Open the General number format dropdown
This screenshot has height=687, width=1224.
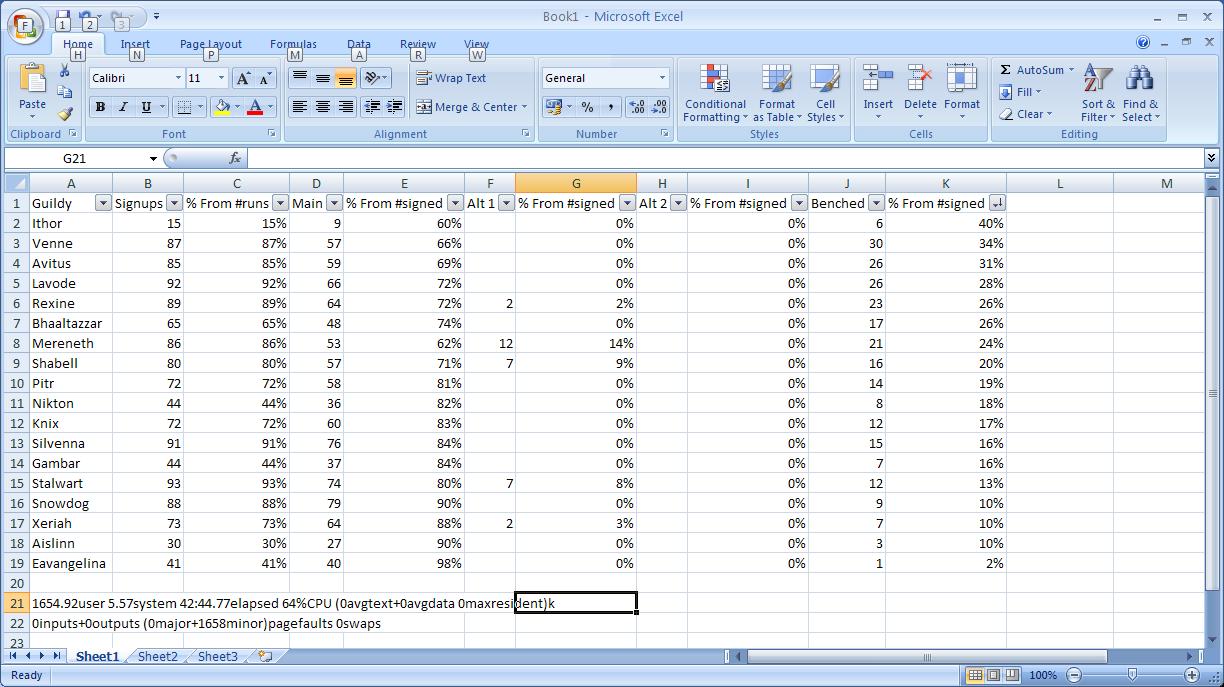click(662, 78)
